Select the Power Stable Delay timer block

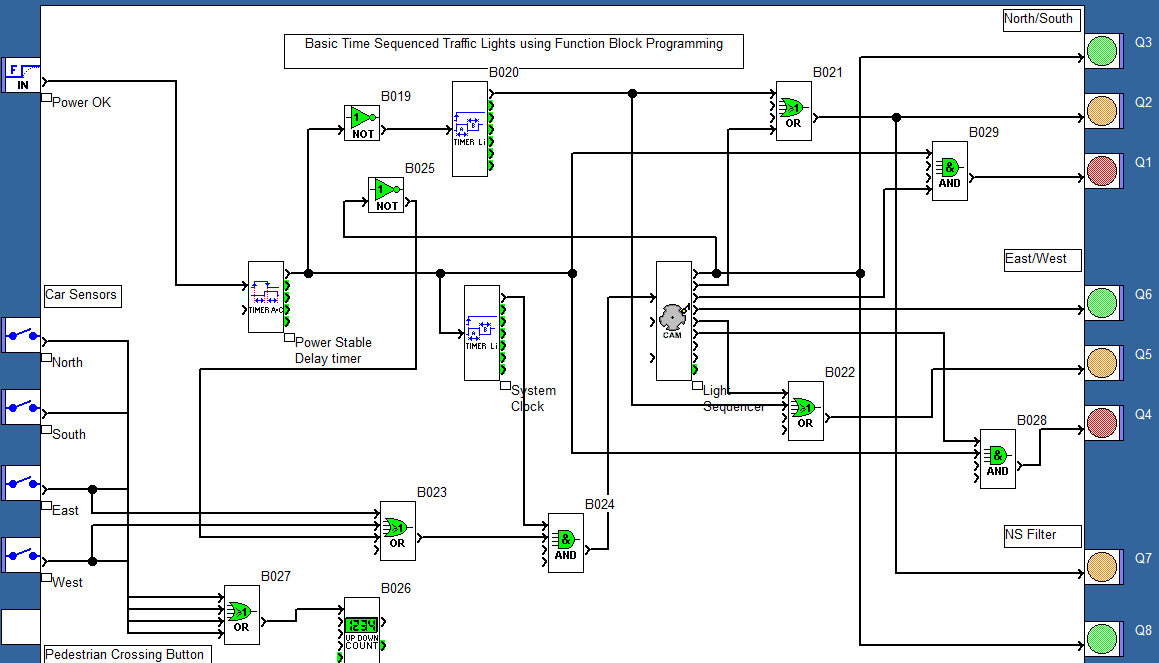[264, 295]
